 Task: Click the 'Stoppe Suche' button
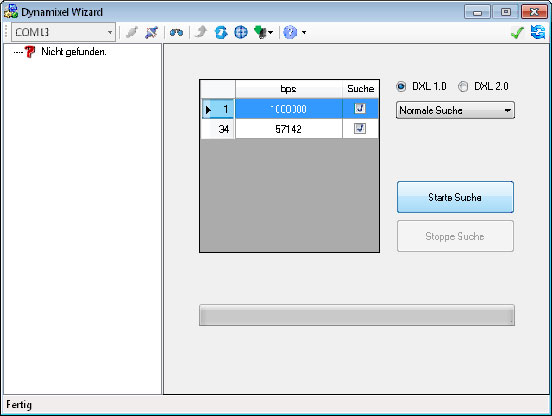click(x=455, y=236)
